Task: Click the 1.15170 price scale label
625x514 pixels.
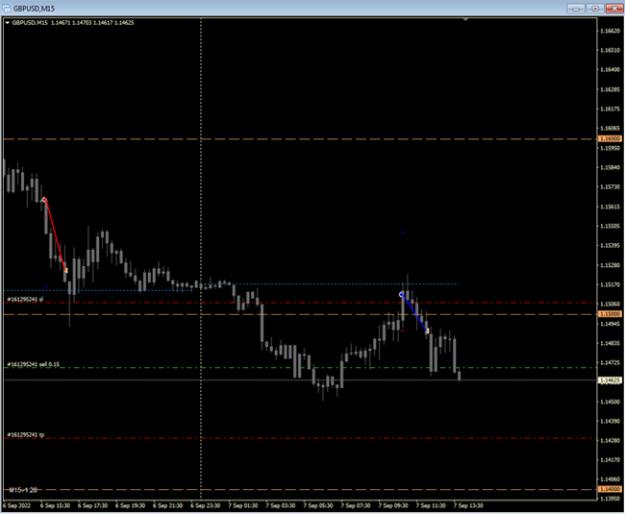Action: point(610,284)
